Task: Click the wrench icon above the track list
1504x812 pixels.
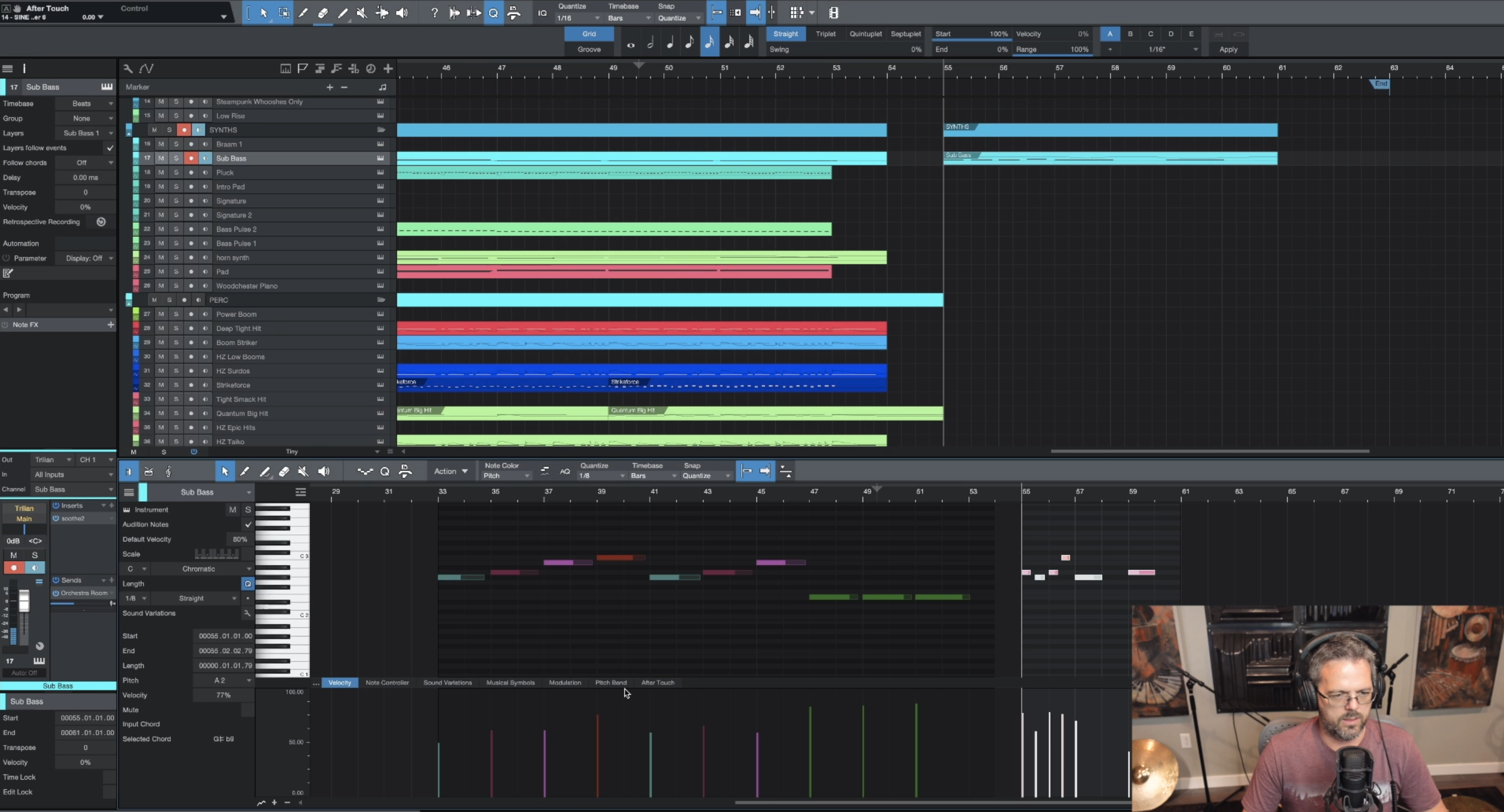Action: click(x=128, y=68)
